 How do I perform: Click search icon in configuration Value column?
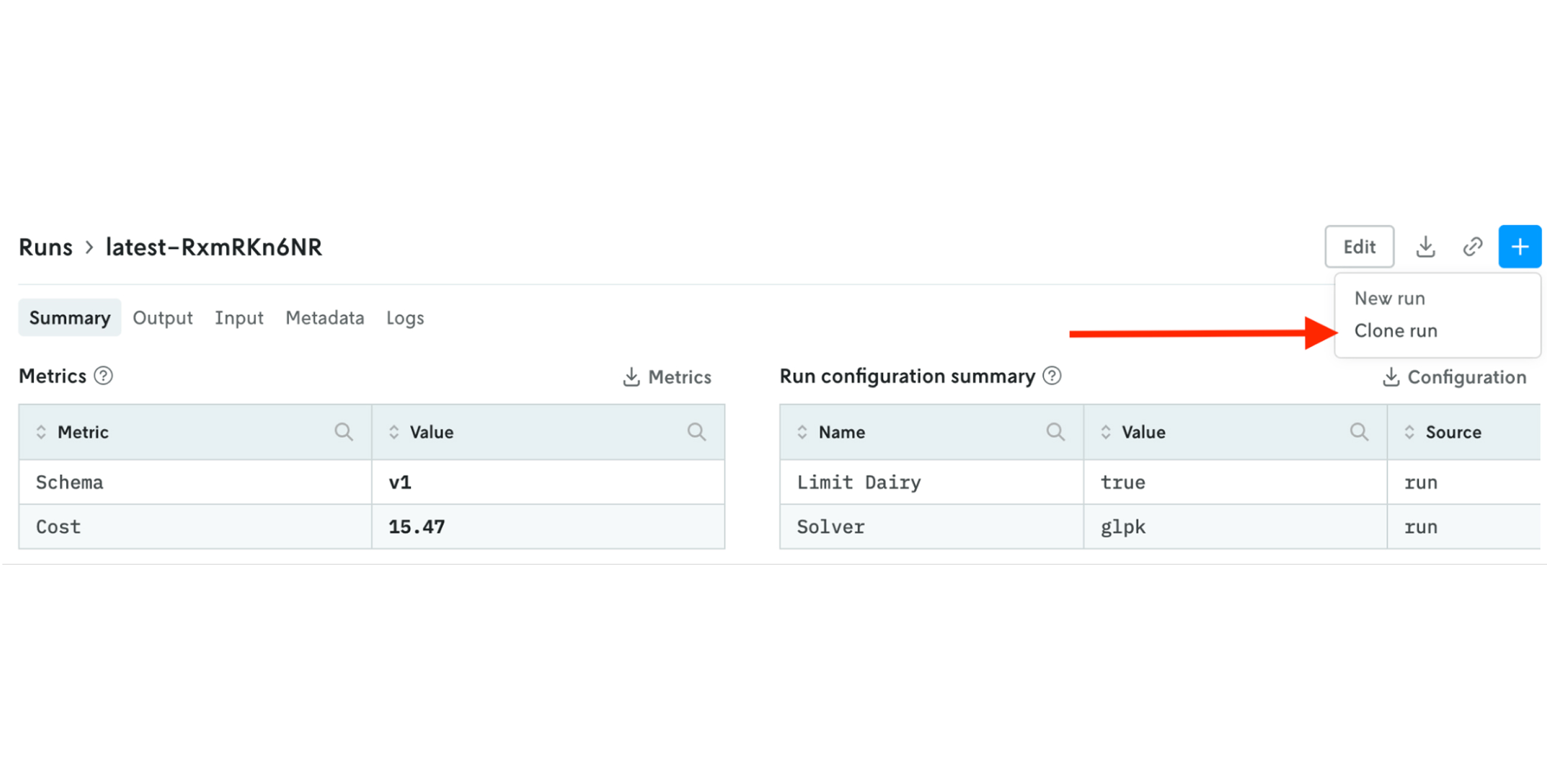tap(1359, 432)
